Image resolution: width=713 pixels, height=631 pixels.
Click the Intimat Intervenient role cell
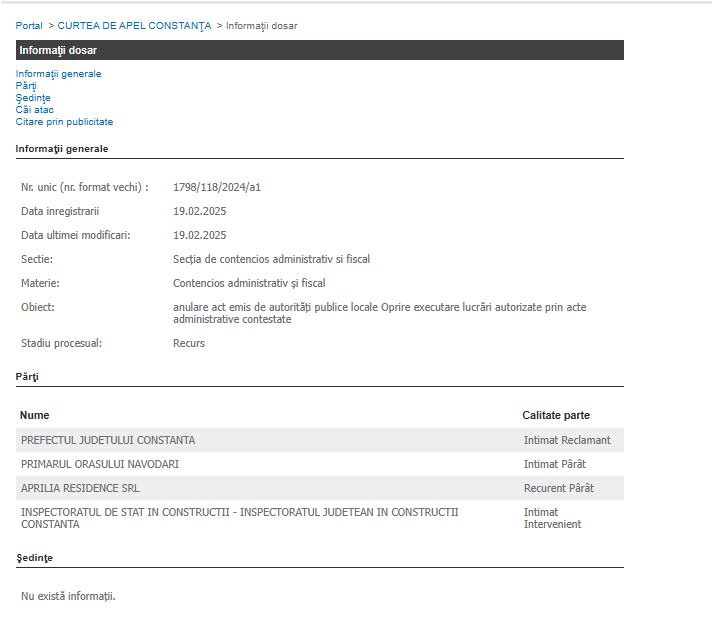[552, 518]
